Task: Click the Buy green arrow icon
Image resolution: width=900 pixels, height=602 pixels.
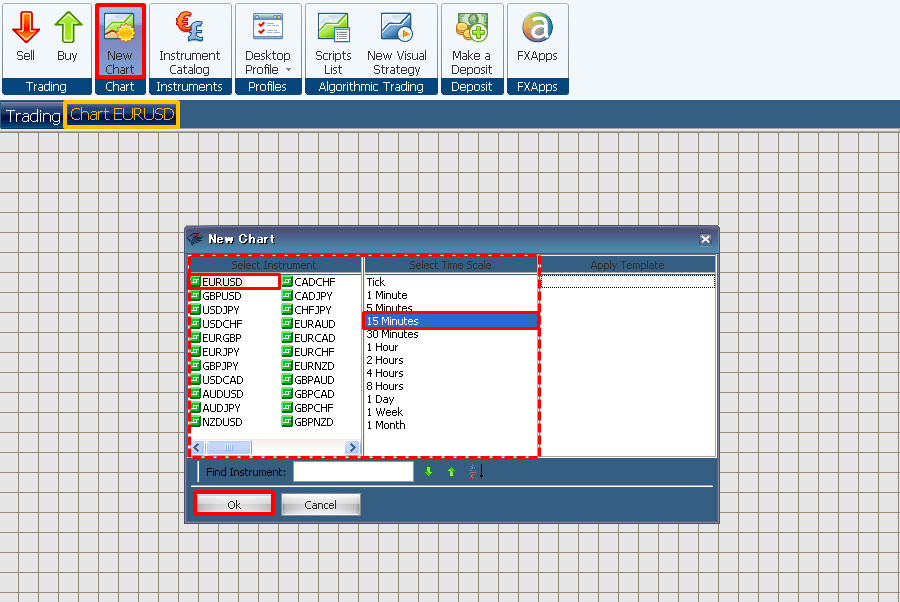Action: click(x=68, y=28)
